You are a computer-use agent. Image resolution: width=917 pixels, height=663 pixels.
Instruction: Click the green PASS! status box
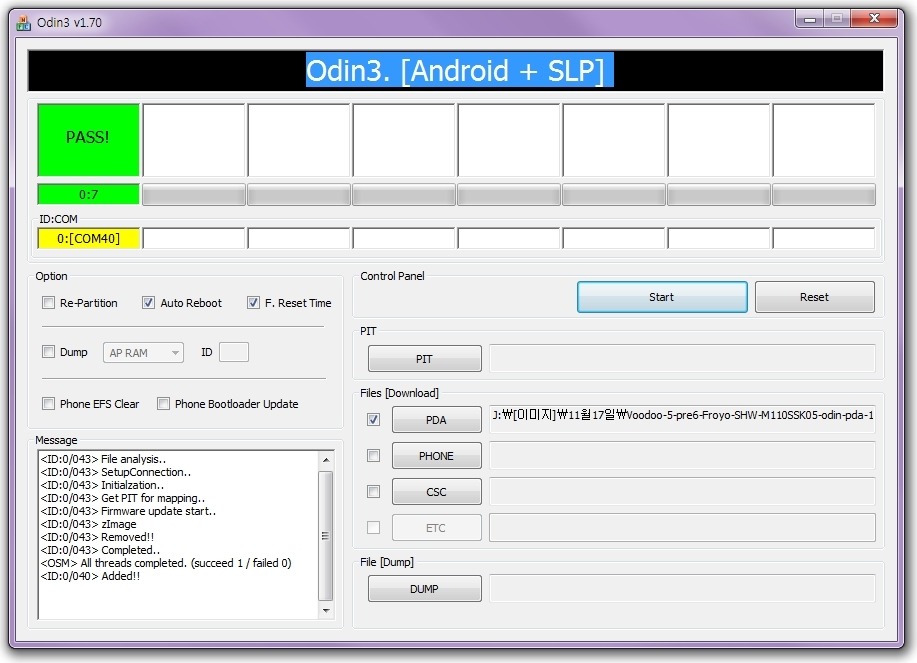coord(88,140)
